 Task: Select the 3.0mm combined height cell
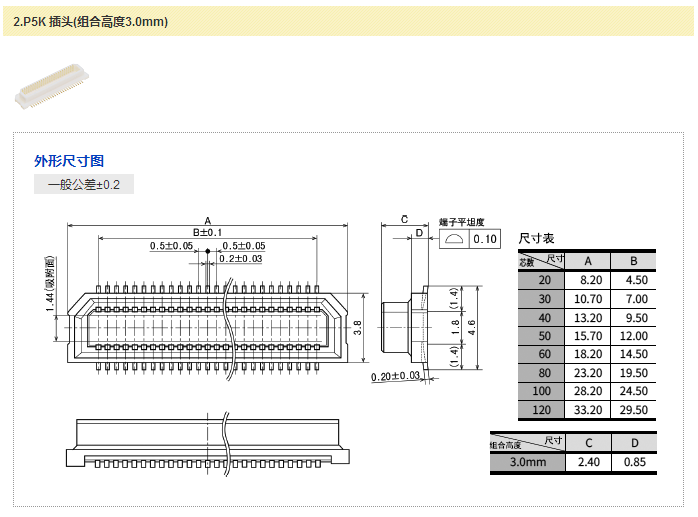click(x=526, y=462)
